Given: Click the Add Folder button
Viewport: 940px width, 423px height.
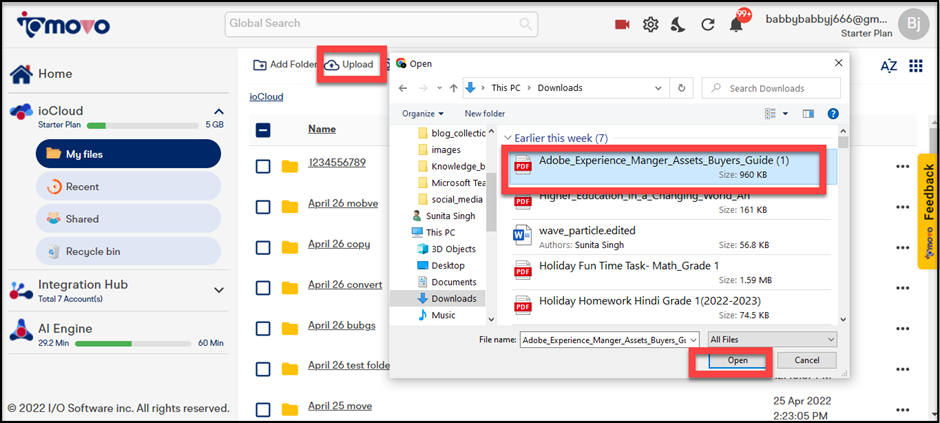Looking at the screenshot, I should point(284,65).
